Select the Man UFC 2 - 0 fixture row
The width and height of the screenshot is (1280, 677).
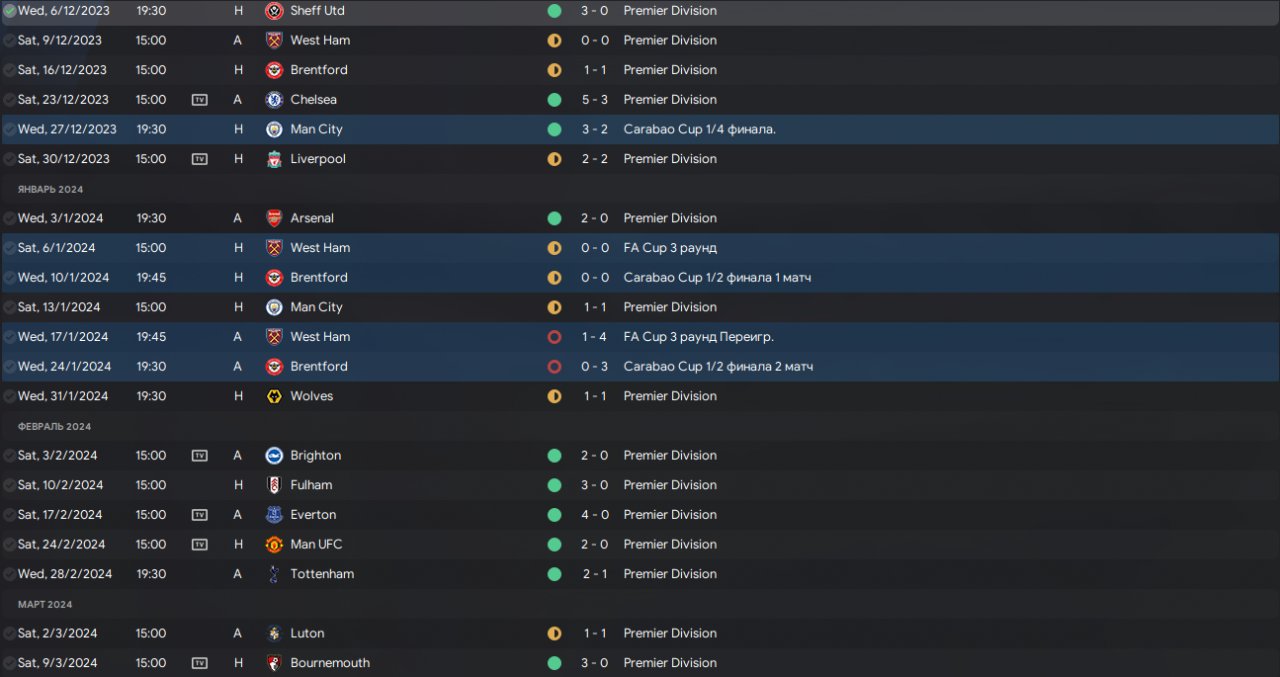click(x=640, y=545)
